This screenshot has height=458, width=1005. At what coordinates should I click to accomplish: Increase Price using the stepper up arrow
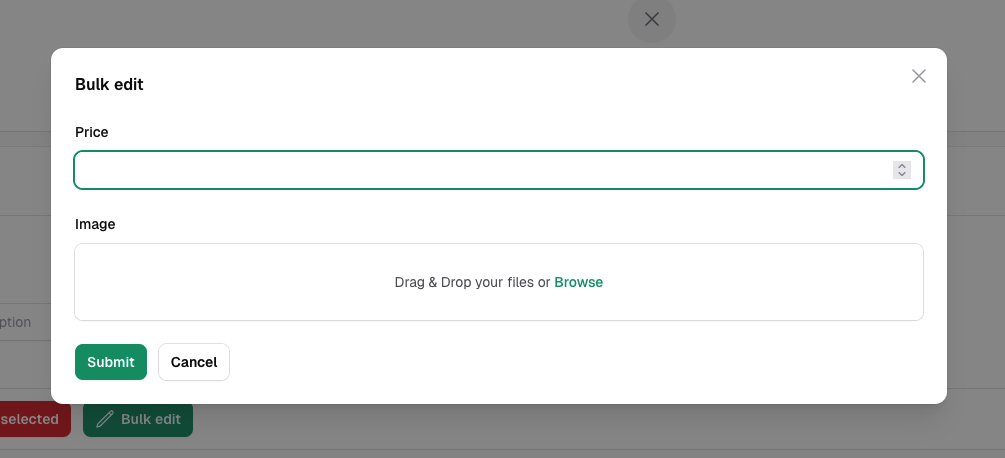pos(902,166)
